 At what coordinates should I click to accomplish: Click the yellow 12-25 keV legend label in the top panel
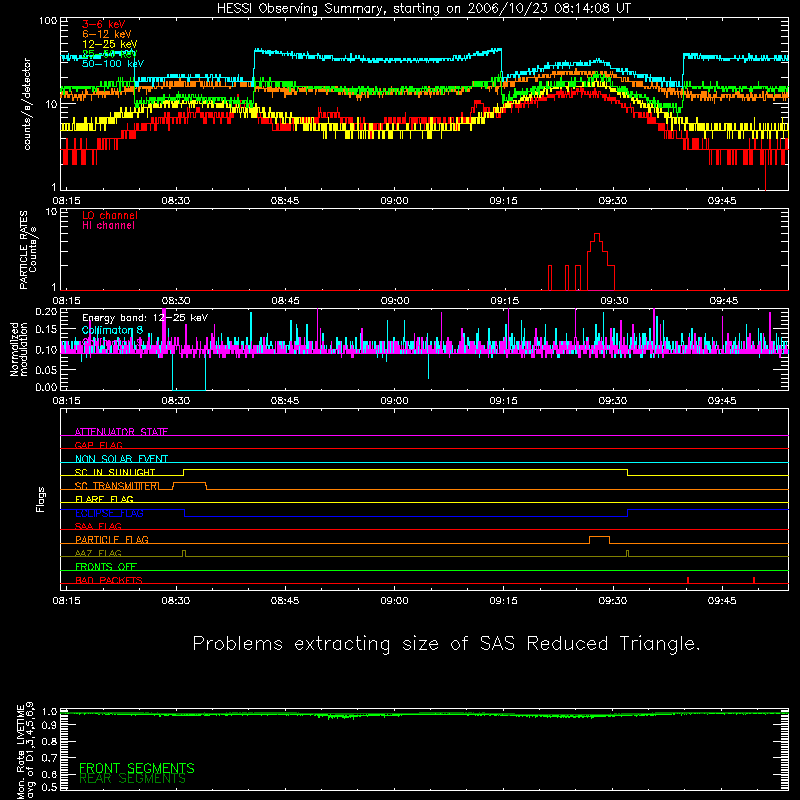click(x=110, y=44)
